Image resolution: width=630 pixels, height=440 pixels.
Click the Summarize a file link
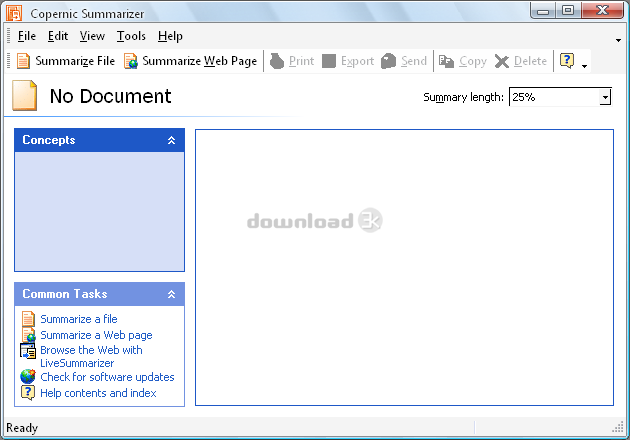click(79, 319)
